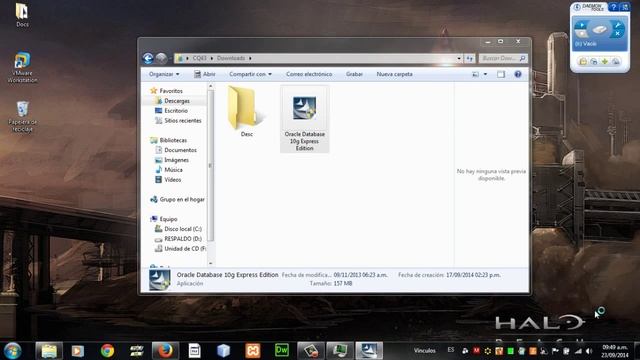The width and height of the screenshot is (640, 360).
Task: Click Daemon Tools green plus add icon
Action: (604, 62)
